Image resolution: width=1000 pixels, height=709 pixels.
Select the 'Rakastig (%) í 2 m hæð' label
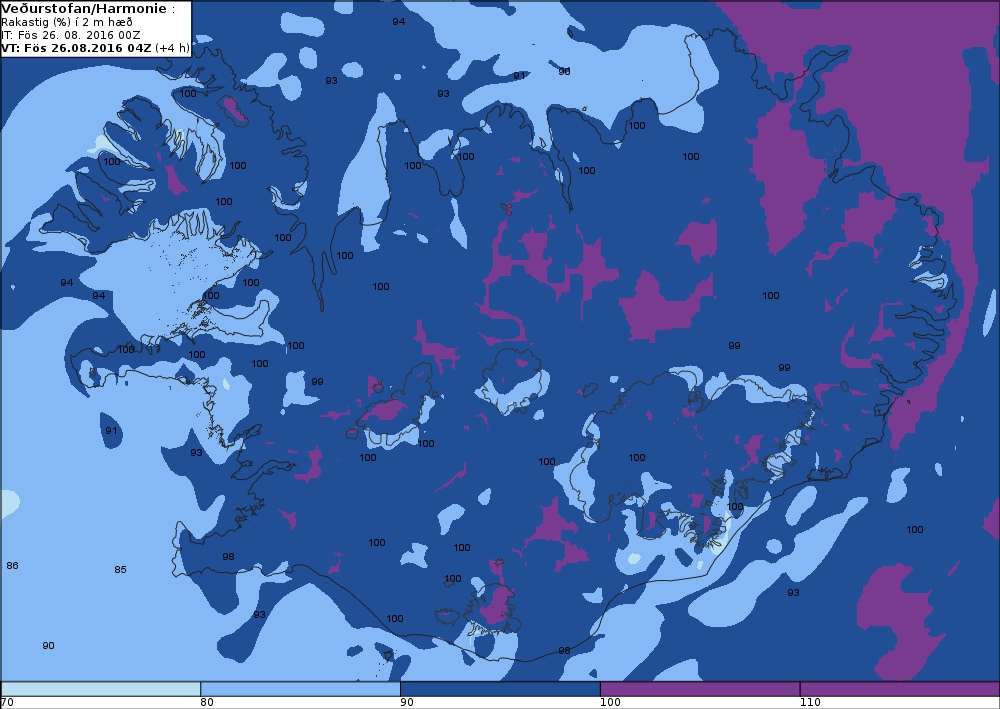click(x=67, y=22)
